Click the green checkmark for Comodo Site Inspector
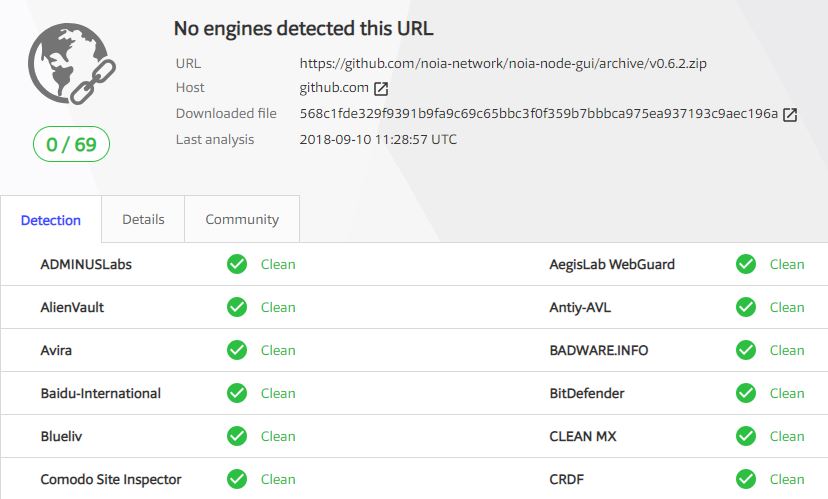 coord(237,479)
